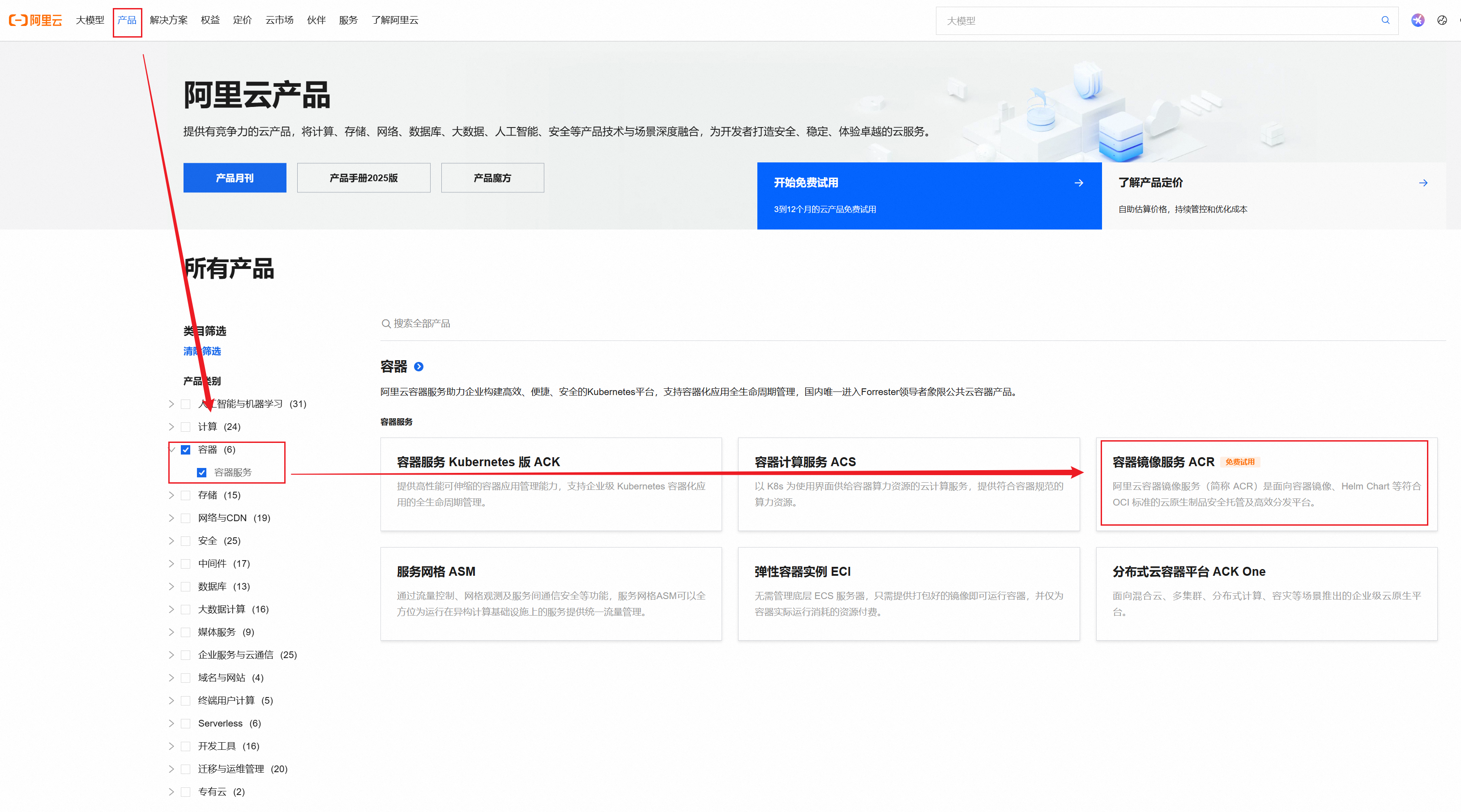The image size is (1461, 812).
Task: Check the 存储 (15) category checkbox
Action: click(185, 496)
